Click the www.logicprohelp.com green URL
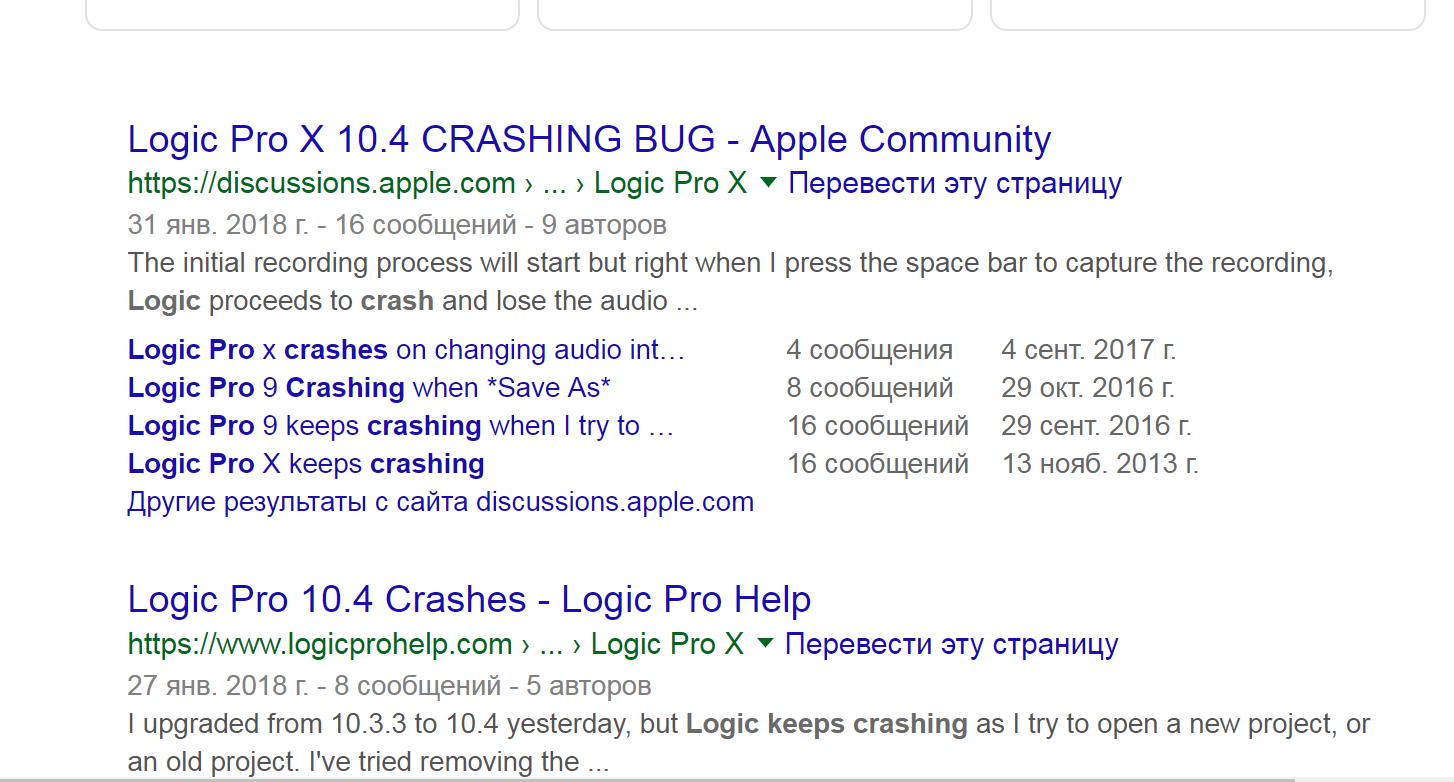1454x782 pixels. (x=436, y=644)
